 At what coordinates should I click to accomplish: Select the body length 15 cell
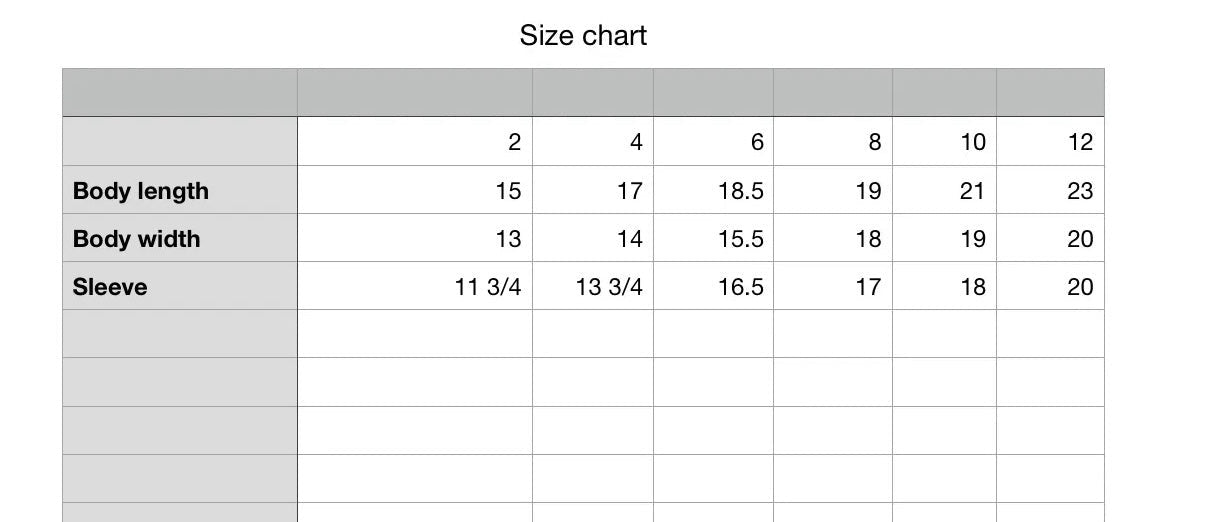click(415, 190)
